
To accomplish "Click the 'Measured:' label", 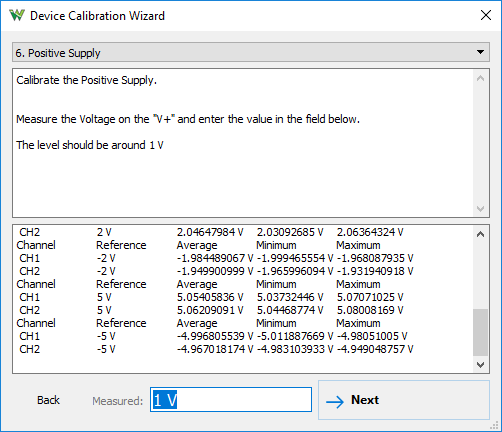I will (118, 401).
